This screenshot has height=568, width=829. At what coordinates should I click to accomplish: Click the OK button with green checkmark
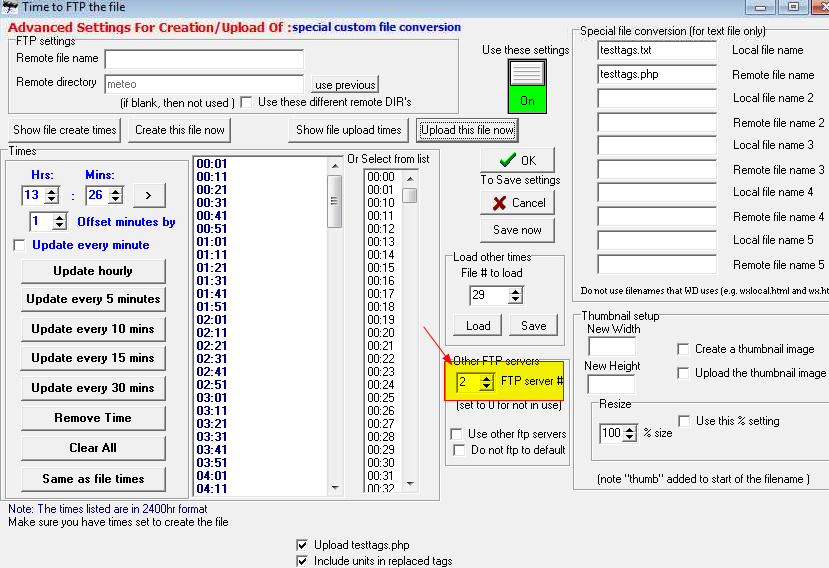click(517, 160)
